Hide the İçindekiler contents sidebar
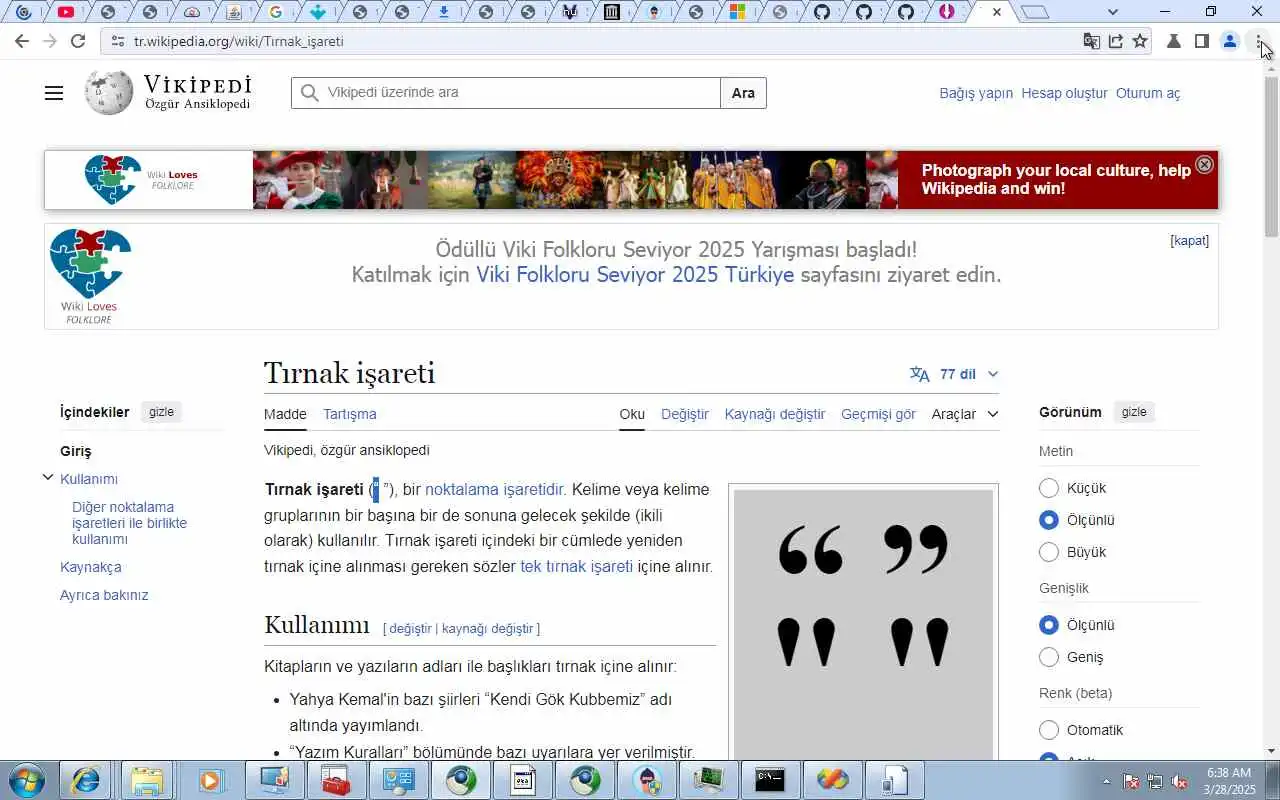Image resolution: width=1280 pixels, height=800 pixels. click(161, 412)
